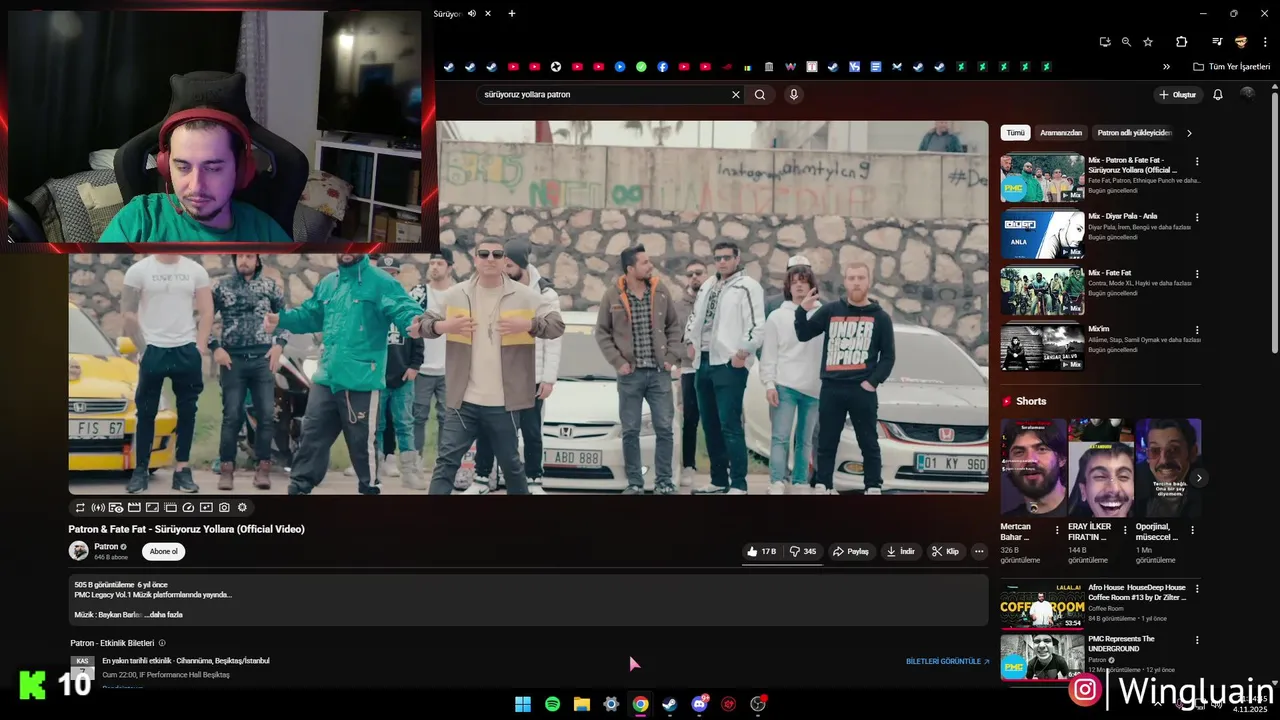The width and height of the screenshot is (1280, 720).
Task: Open Afro House Coffee Room video thumbnail
Action: (1042, 606)
